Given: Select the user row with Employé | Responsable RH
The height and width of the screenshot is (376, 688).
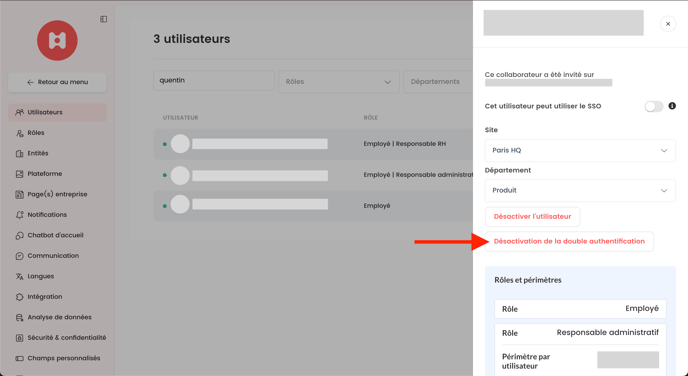Looking at the screenshot, I should click(313, 144).
